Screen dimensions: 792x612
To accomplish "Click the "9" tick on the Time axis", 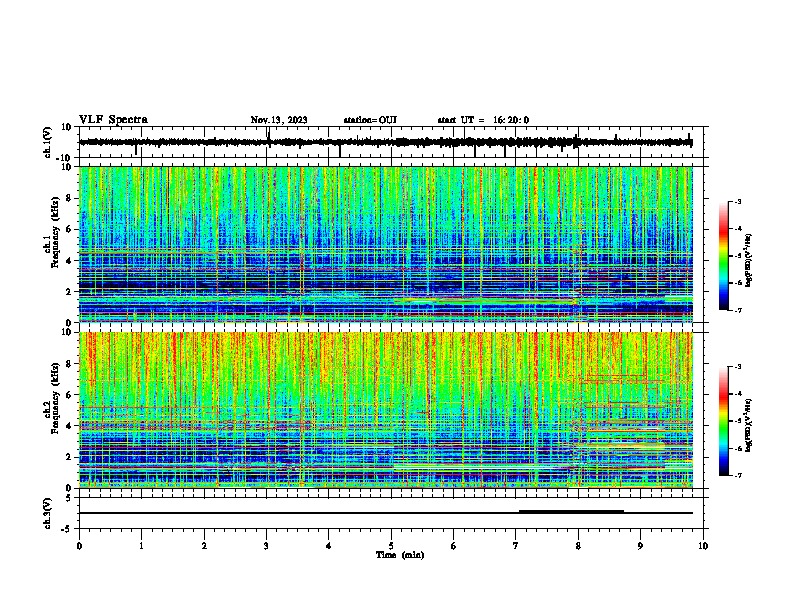I will pyautogui.click(x=640, y=546).
